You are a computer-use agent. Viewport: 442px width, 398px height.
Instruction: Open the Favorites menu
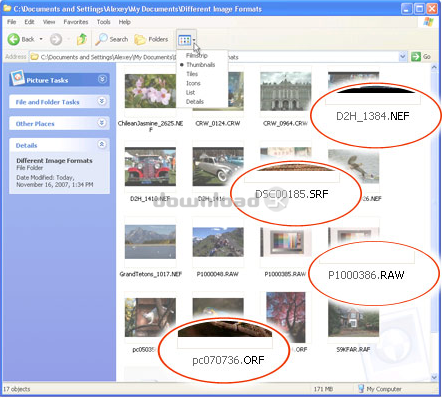pyautogui.click(x=76, y=22)
